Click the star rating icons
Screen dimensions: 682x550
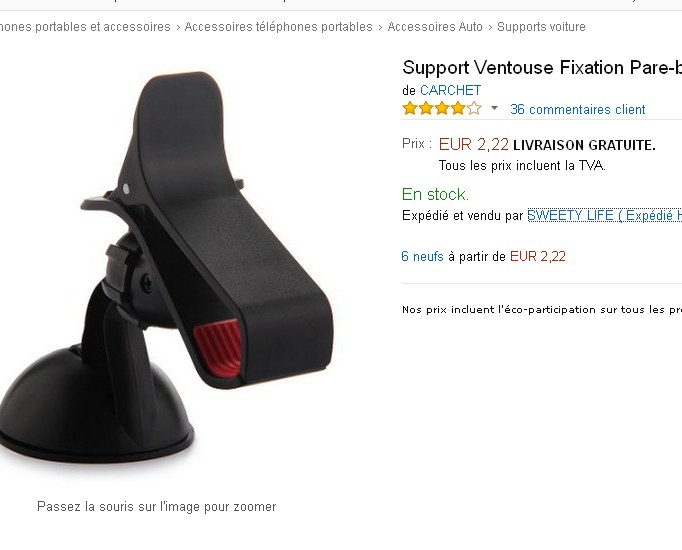point(442,108)
